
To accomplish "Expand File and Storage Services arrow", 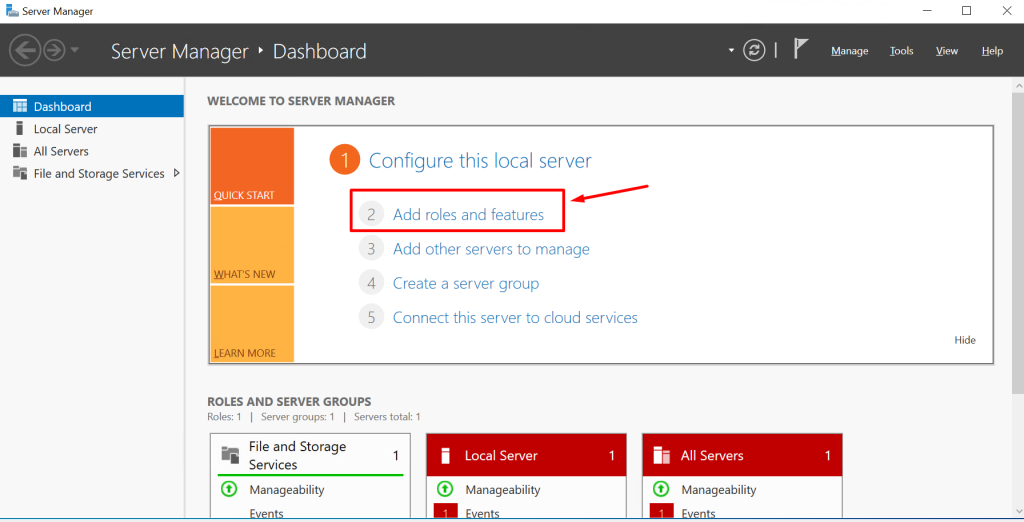I will [x=177, y=173].
